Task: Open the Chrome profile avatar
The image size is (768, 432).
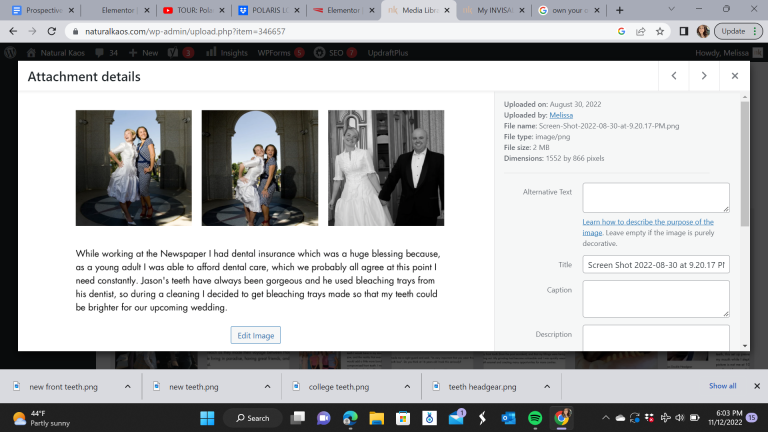Action: click(703, 31)
